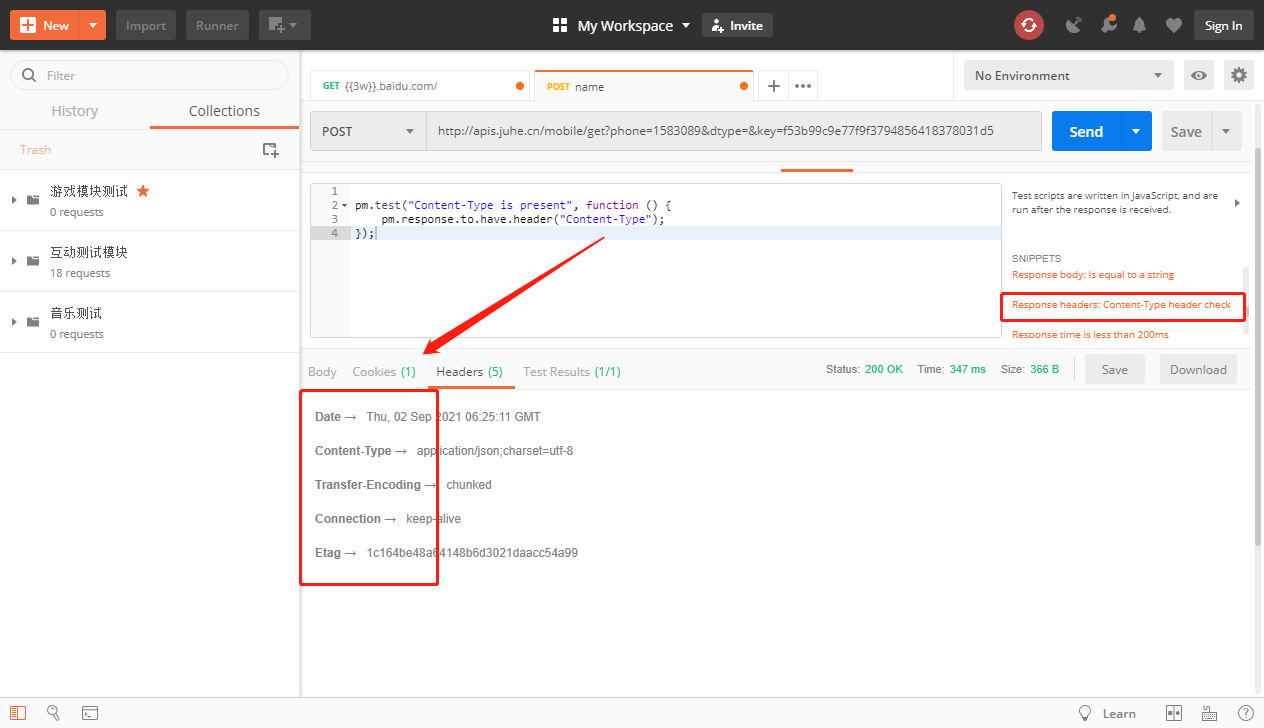This screenshot has height=728, width=1264.
Task: Click the sync status icon in header
Action: coord(1029,25)
